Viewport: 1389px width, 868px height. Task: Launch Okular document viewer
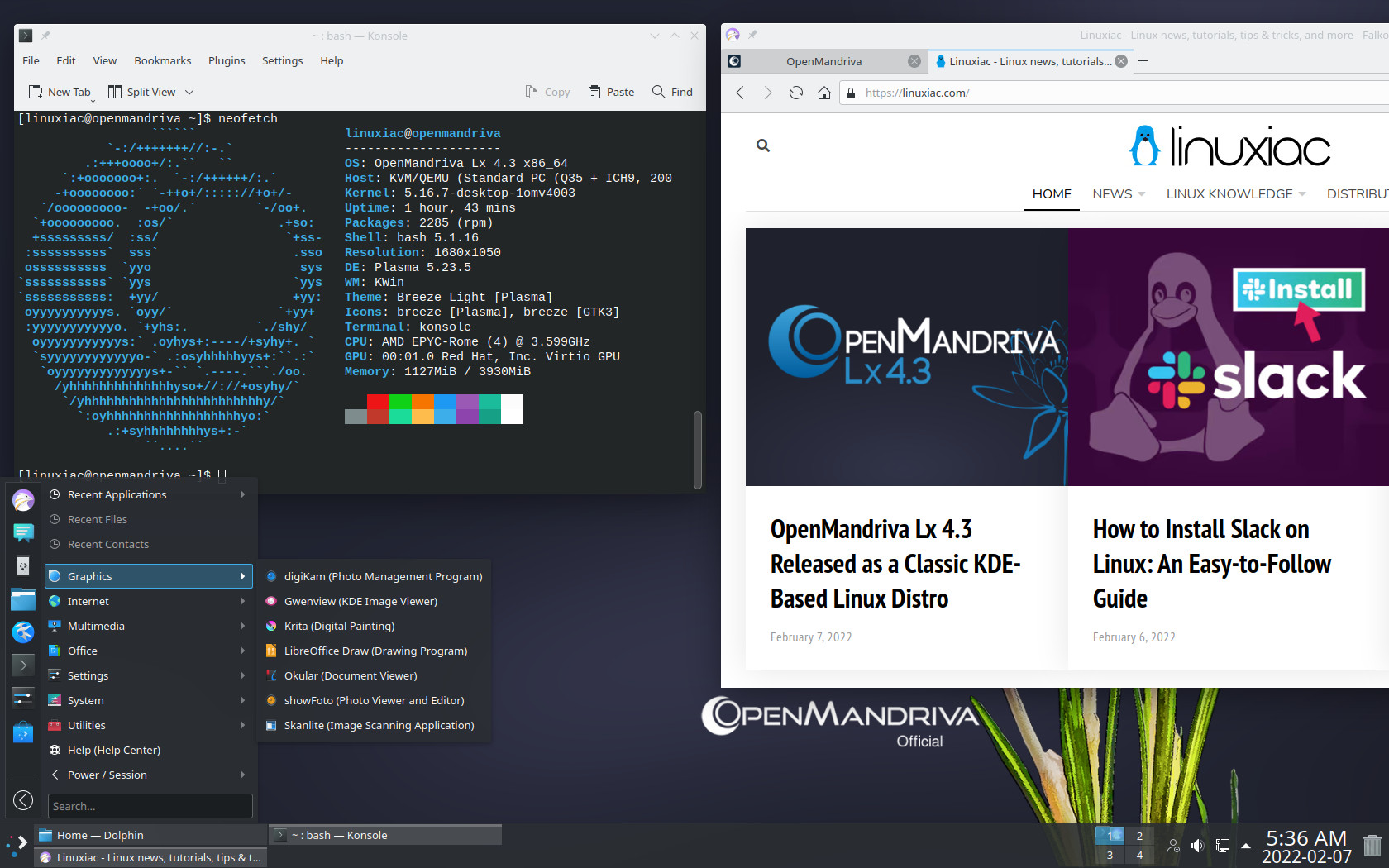375,675
